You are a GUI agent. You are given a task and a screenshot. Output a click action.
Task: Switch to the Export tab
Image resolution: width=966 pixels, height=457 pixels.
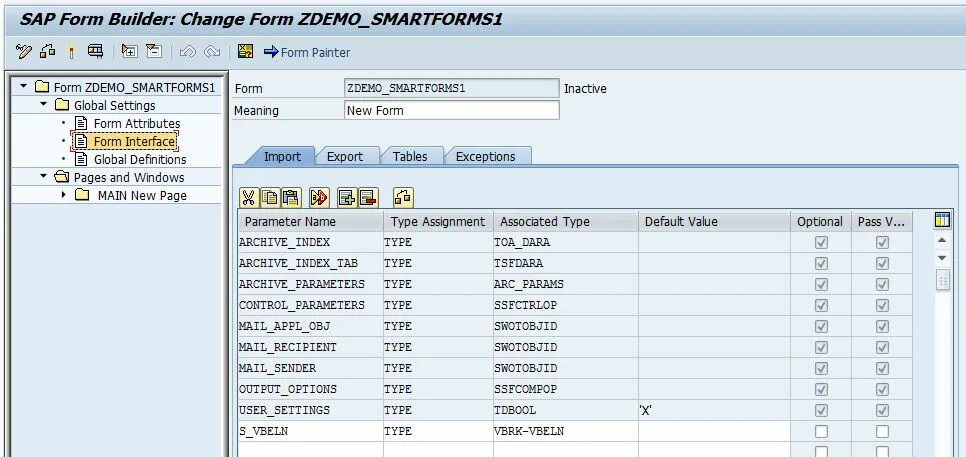[345, 156]
